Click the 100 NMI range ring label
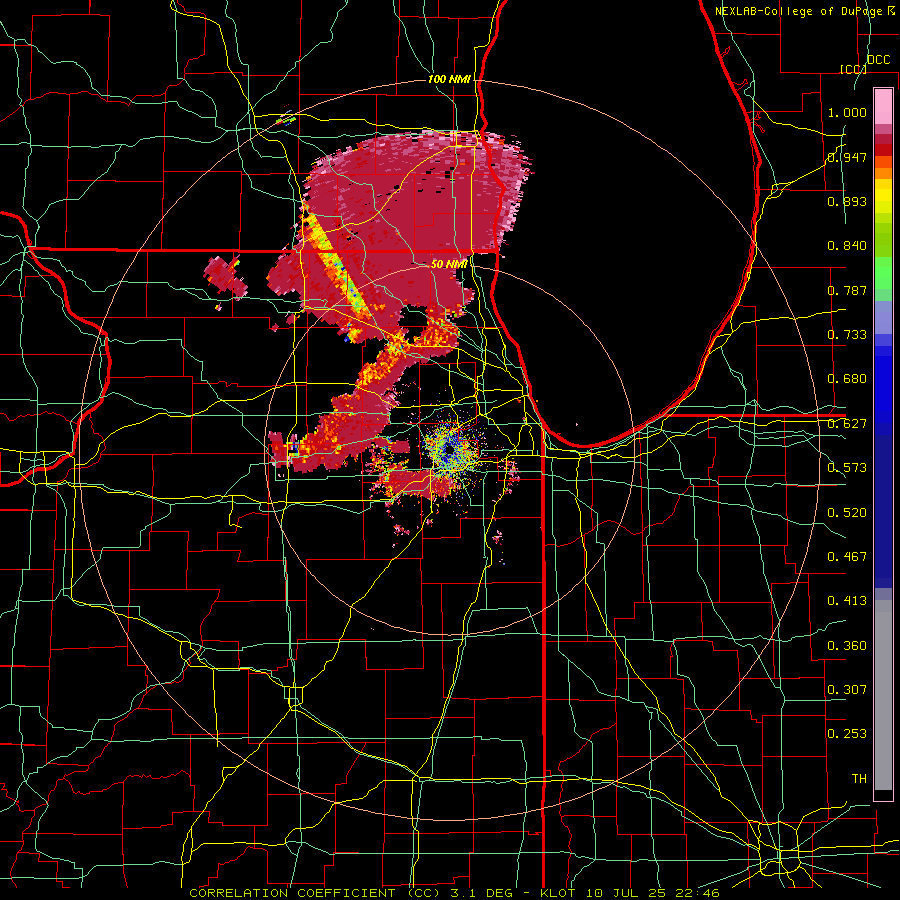 point(449,79)
